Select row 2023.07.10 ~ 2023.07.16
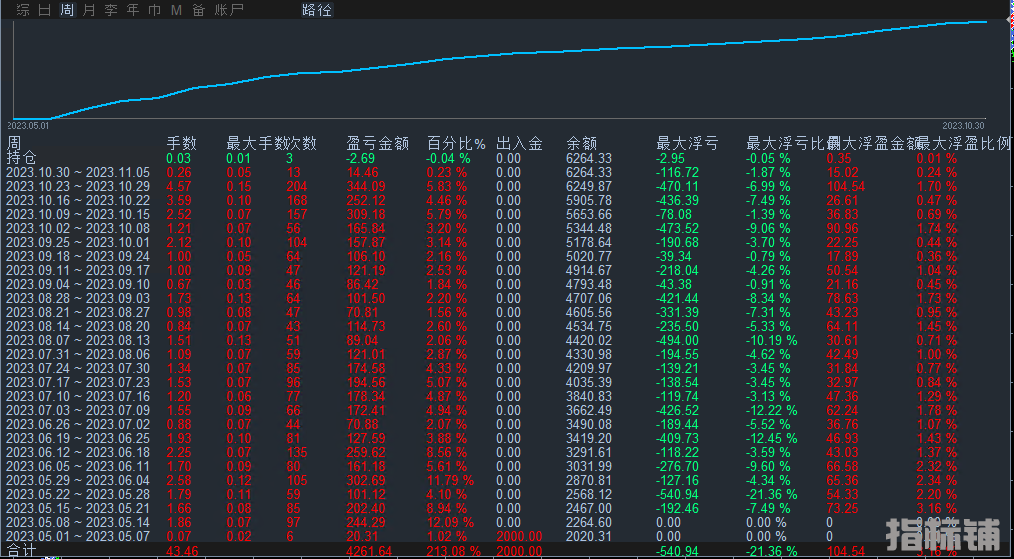 click(x=78, y=396)
